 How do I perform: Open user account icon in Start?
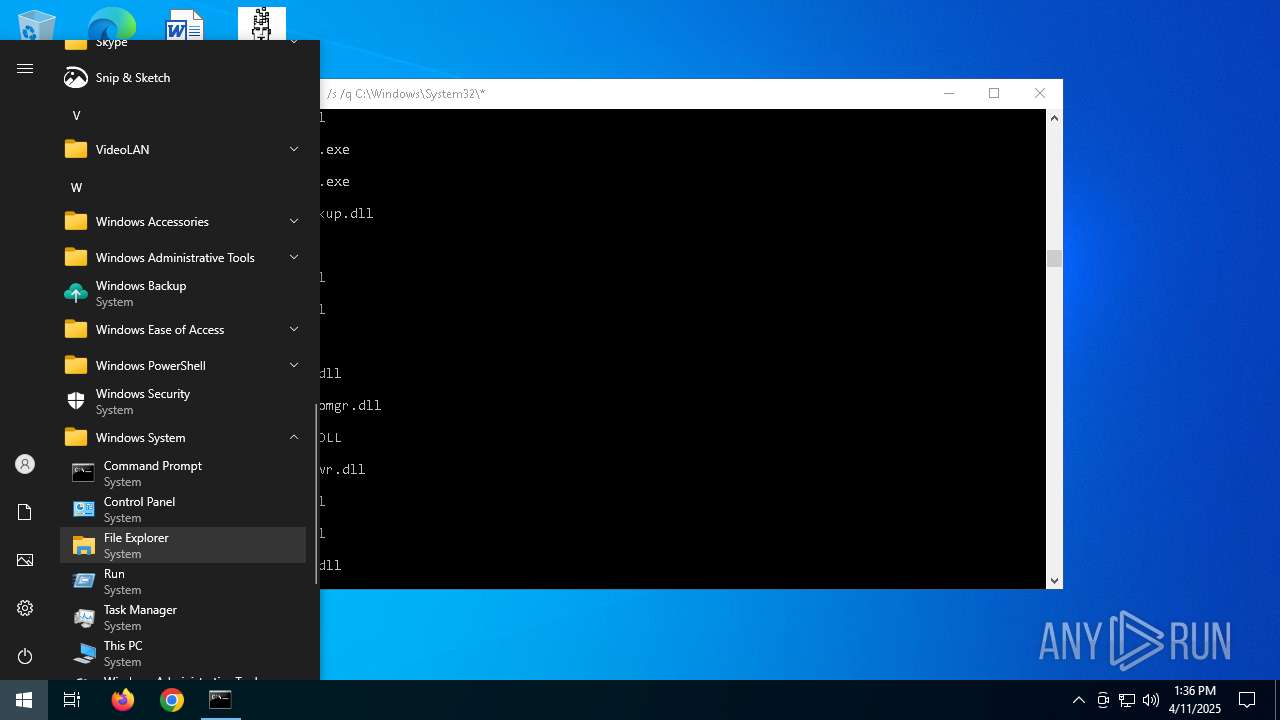point(25,464)
